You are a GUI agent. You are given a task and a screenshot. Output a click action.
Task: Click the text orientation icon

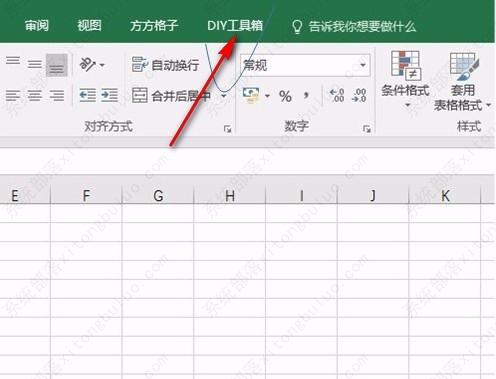pyautogui.click(x=87, y=64)
